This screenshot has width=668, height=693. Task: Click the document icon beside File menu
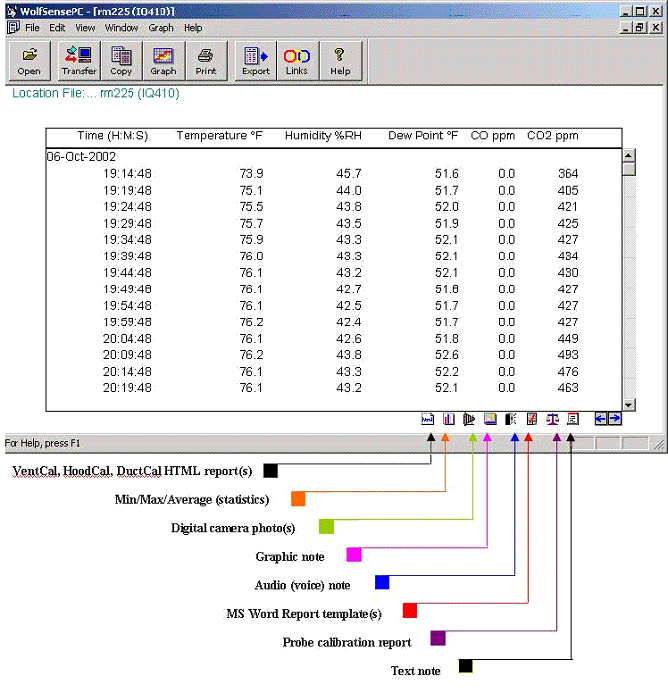pyautogui.click(x=13, y=27)
